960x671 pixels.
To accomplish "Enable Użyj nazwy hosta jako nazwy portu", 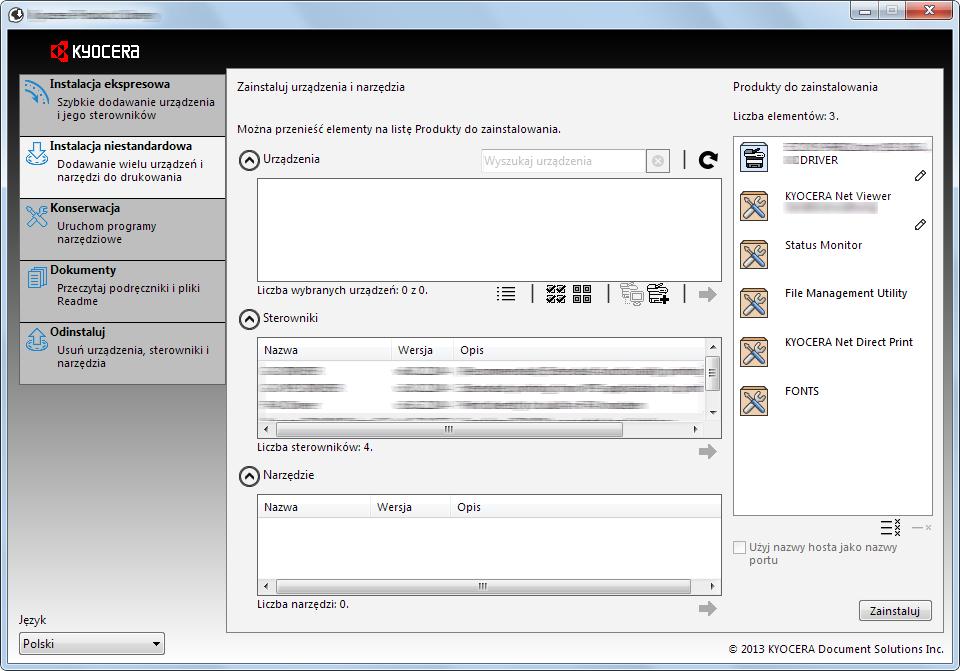I will pyautogui.click(x=740, y=547).
